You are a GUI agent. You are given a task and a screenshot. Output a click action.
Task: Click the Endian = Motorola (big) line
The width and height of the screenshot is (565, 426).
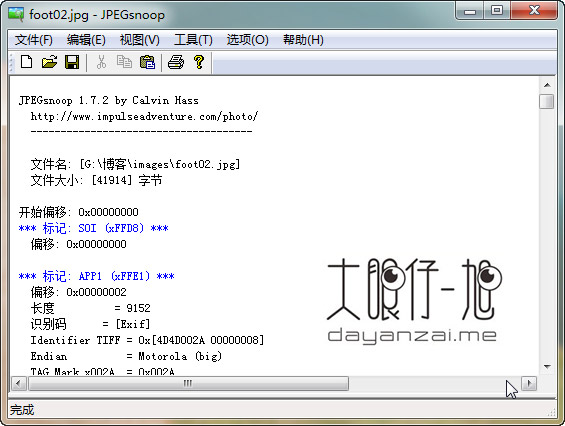coord(126,356)
